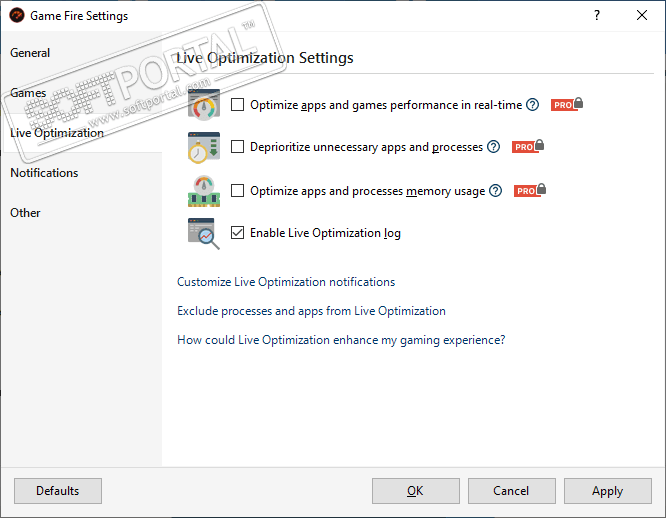Open help for memory usage optimization
The height and width of the screenshot is (518, 666).
495,190
